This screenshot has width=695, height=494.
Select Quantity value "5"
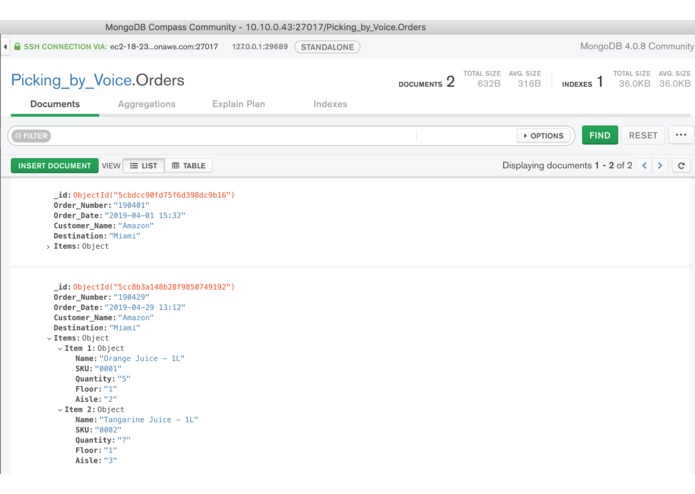pyautogui.click(x=124, y=379)
